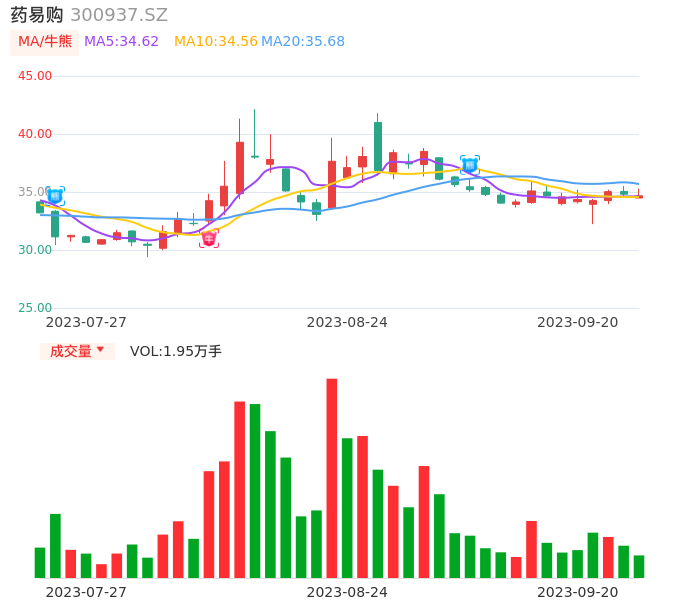Click the 25.00 price axis label
The width and height of the screenshot is (686, 606).
36,308
